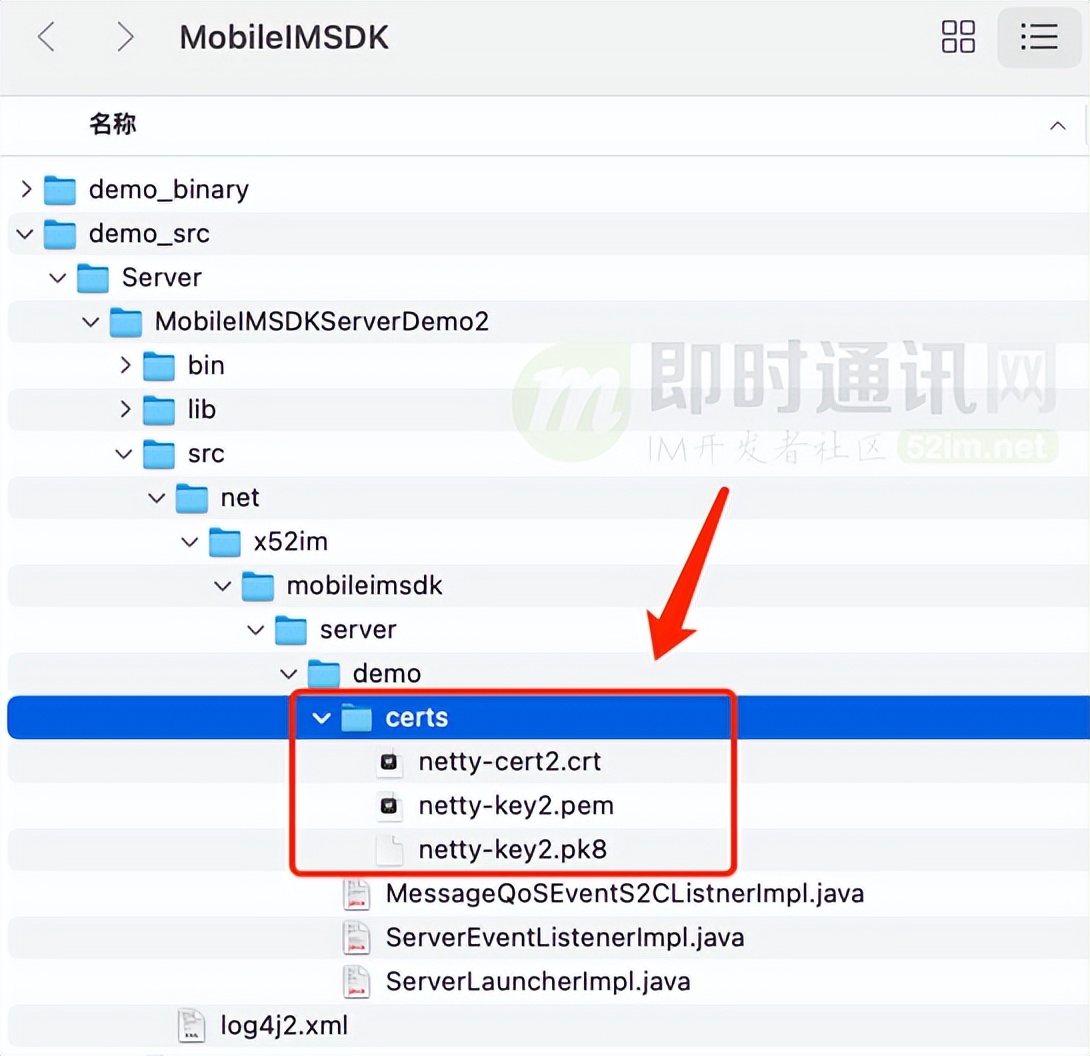The width and height of the screenshot is (1090, 1056).
Task: Click the MobileIMSDKServerDemo2 folder name
Action: click(322, 321)
